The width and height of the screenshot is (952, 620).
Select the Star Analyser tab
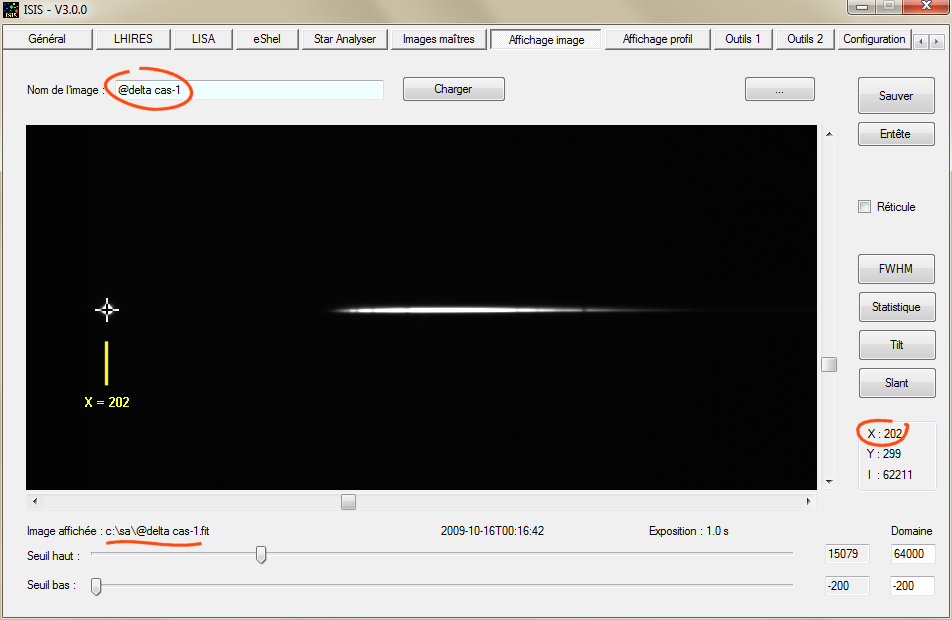tap(345, 39)
